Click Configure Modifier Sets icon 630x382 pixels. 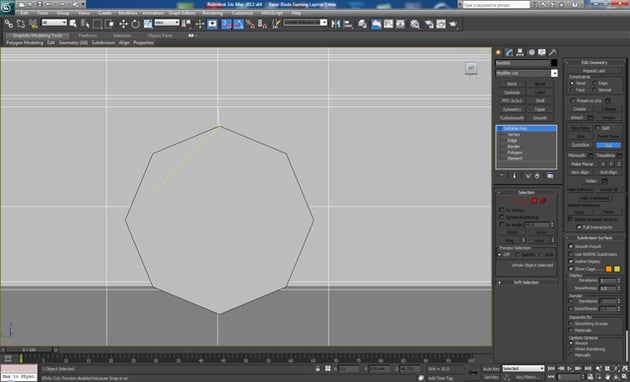(x=550, y=176)
